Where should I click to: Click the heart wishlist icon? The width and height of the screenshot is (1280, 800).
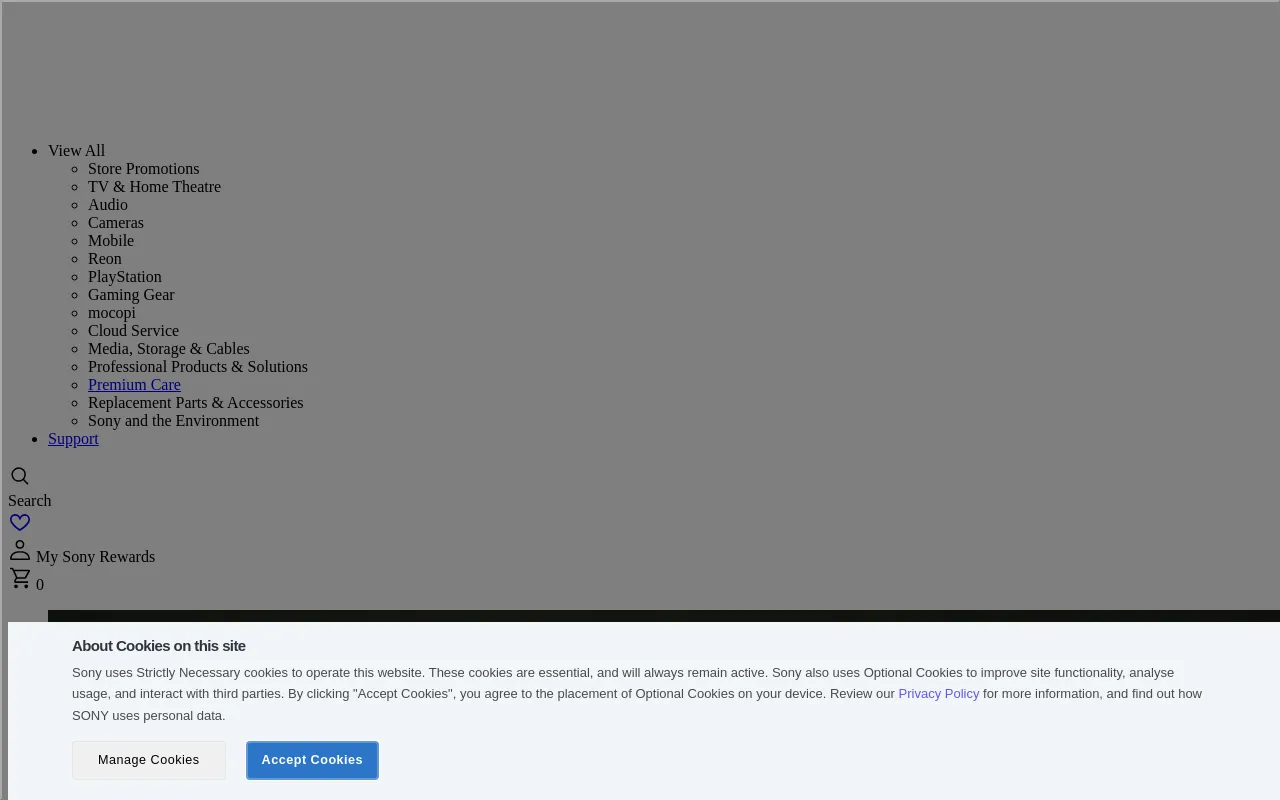20,522
